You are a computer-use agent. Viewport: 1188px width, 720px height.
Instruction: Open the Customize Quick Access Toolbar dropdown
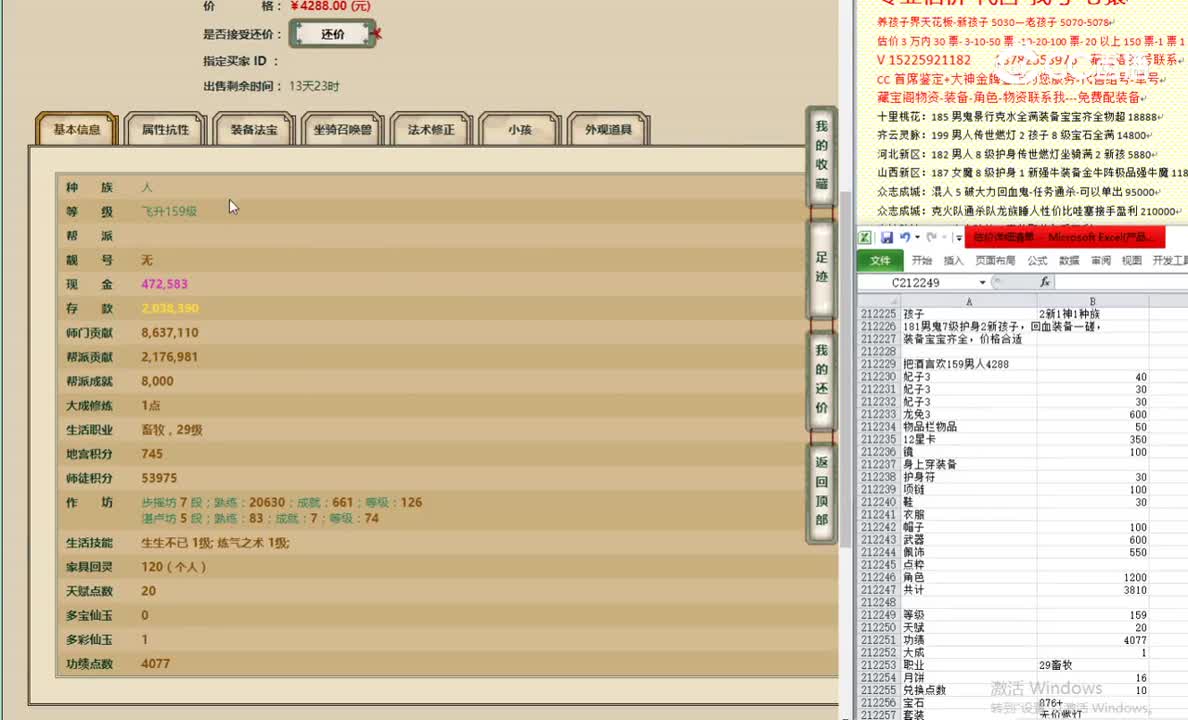pos(958,238)
